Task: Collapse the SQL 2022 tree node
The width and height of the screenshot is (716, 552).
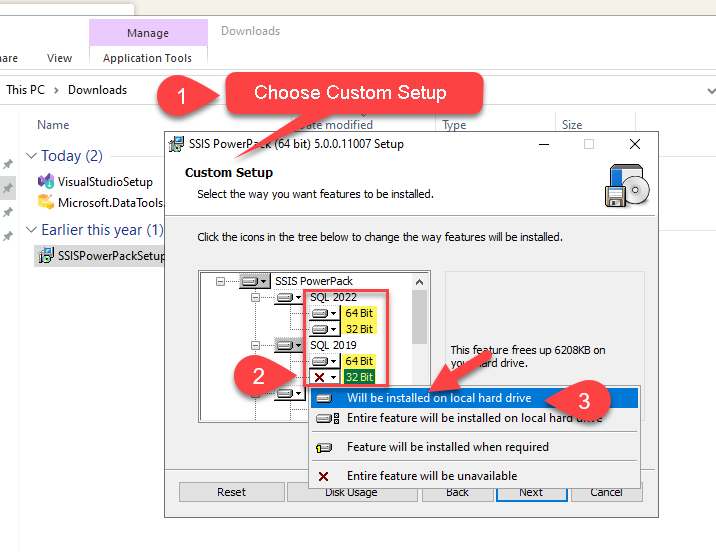Action: (255, 298)
